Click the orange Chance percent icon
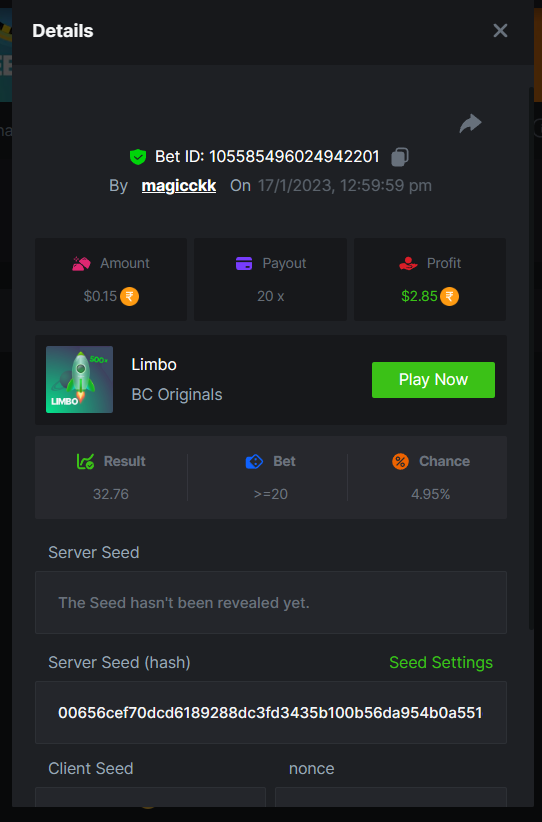This screenshot has width=542, height=822. (x=400, y=461)
